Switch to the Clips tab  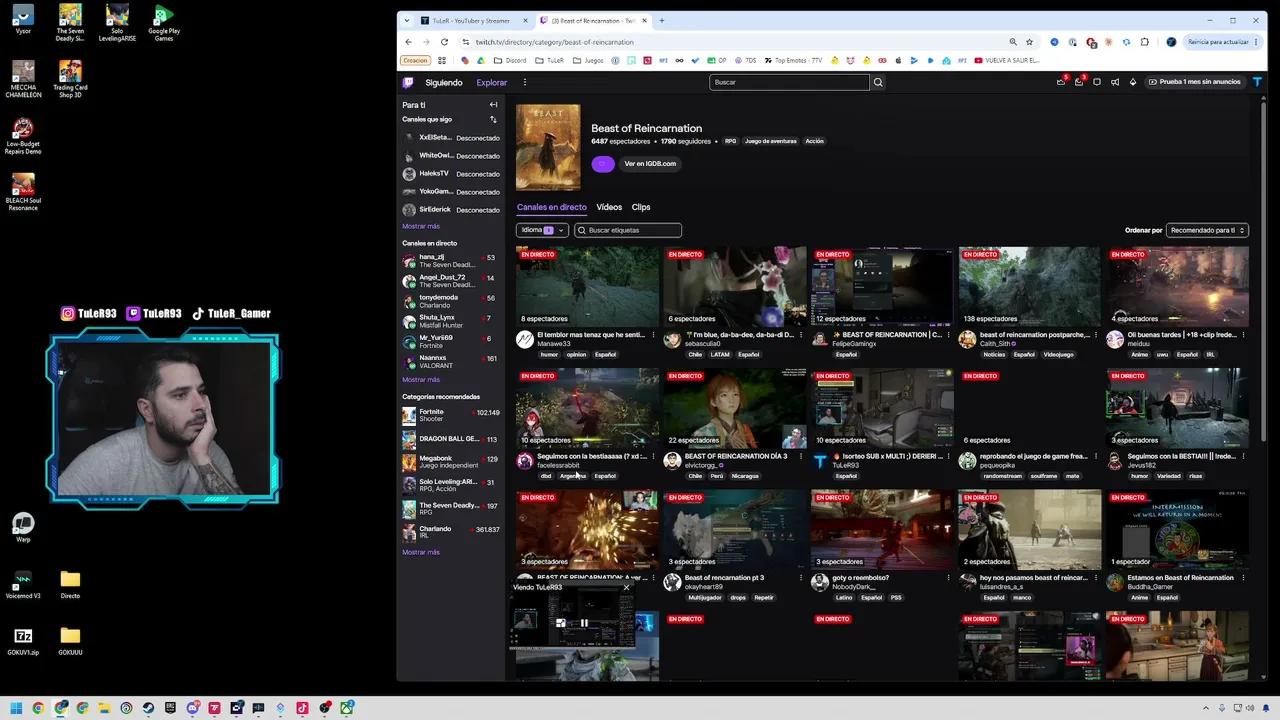641,207
